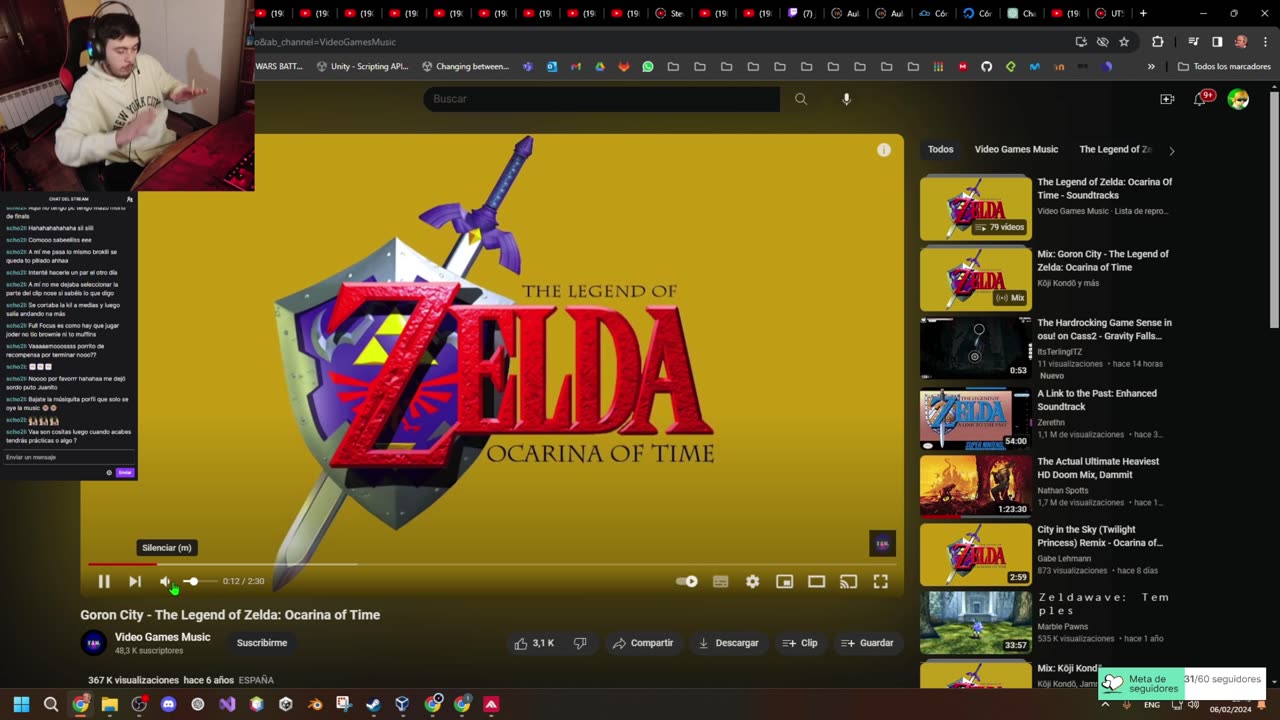Cast the video to a TV

pyautogui.click(x=848, y=581)
